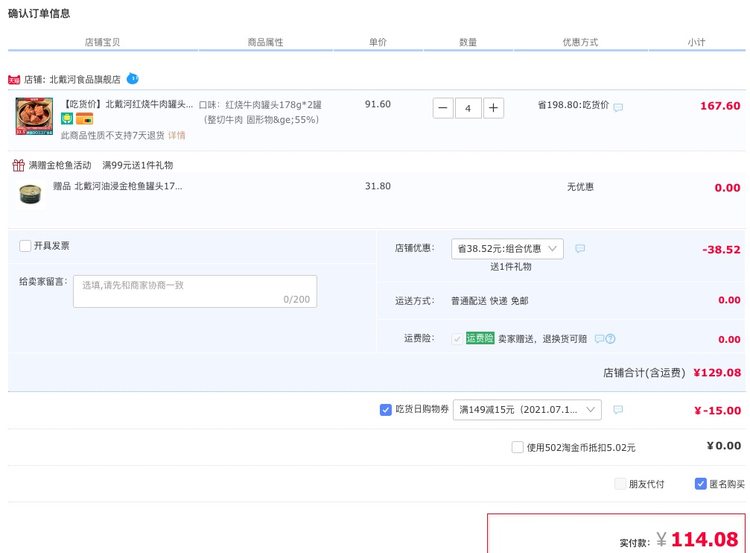750x553 pixels.
Task: Click the 优惠方式 column header
Action: [580, 42]
